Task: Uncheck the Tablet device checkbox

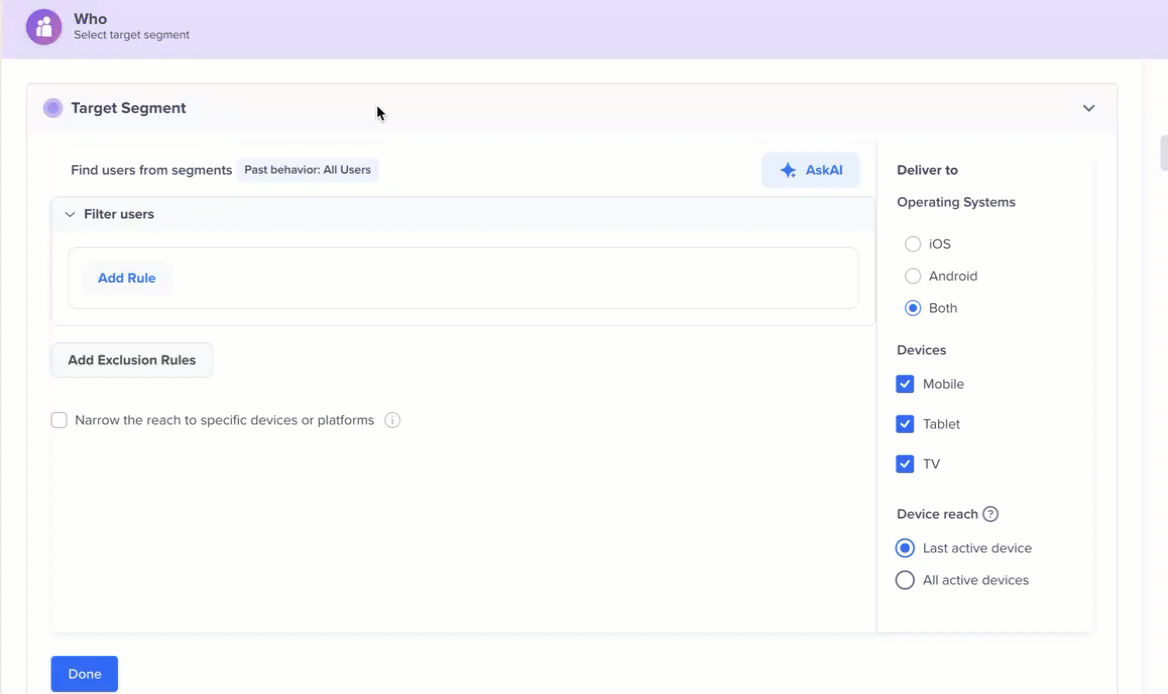Action: pos(905,424)
